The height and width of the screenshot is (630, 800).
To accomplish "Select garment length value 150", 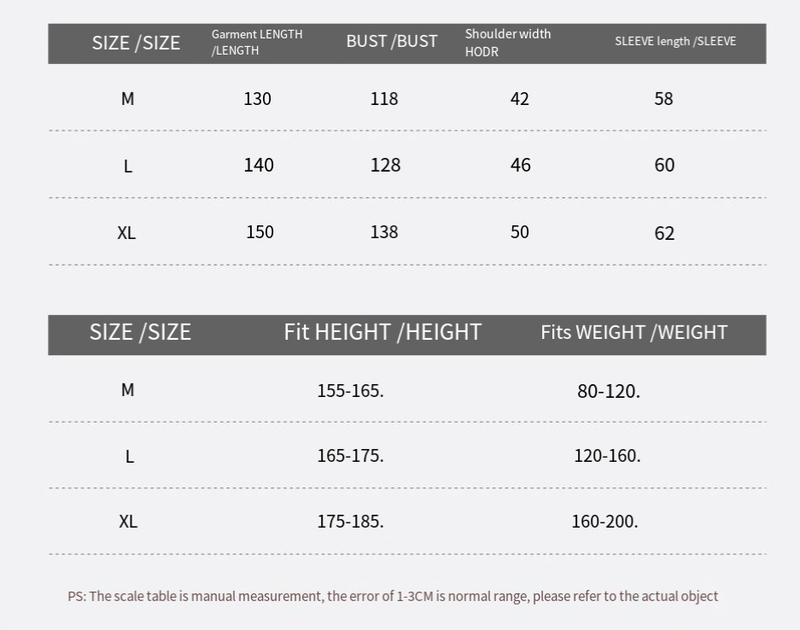I will [x=259, y=232].
